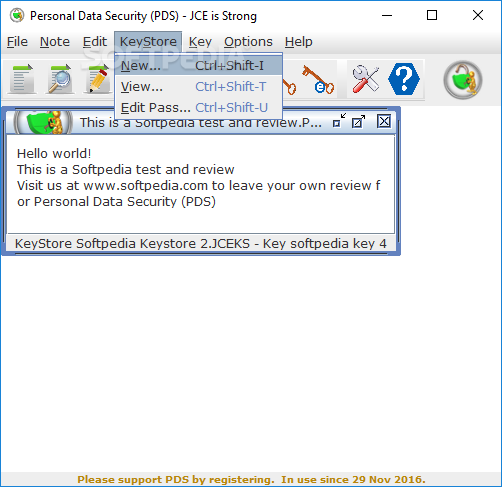This screenshot has height=487, width=502.
Task: Close the KeyStore menu in menu bar
Action: 148,42
